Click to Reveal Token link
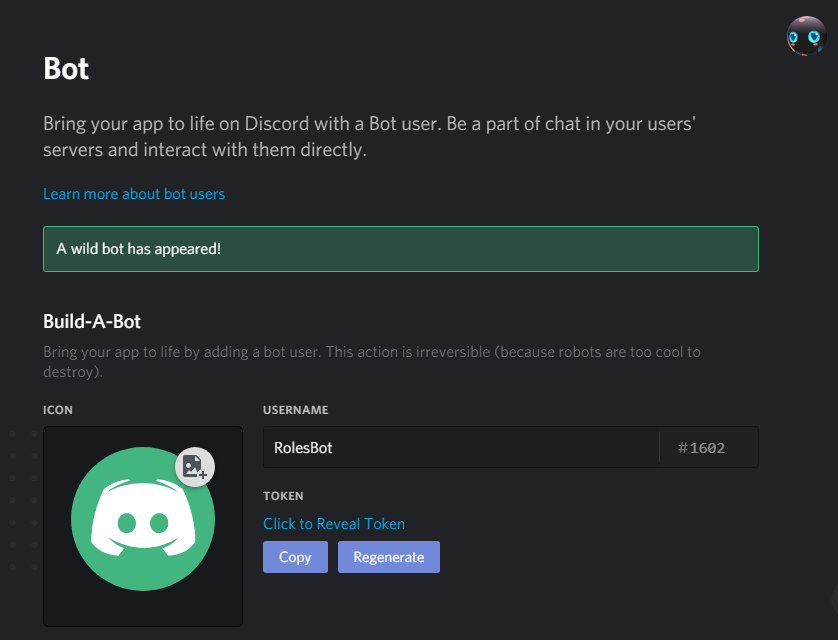This screenshot has height=640, width=838. tap(334, 524)
